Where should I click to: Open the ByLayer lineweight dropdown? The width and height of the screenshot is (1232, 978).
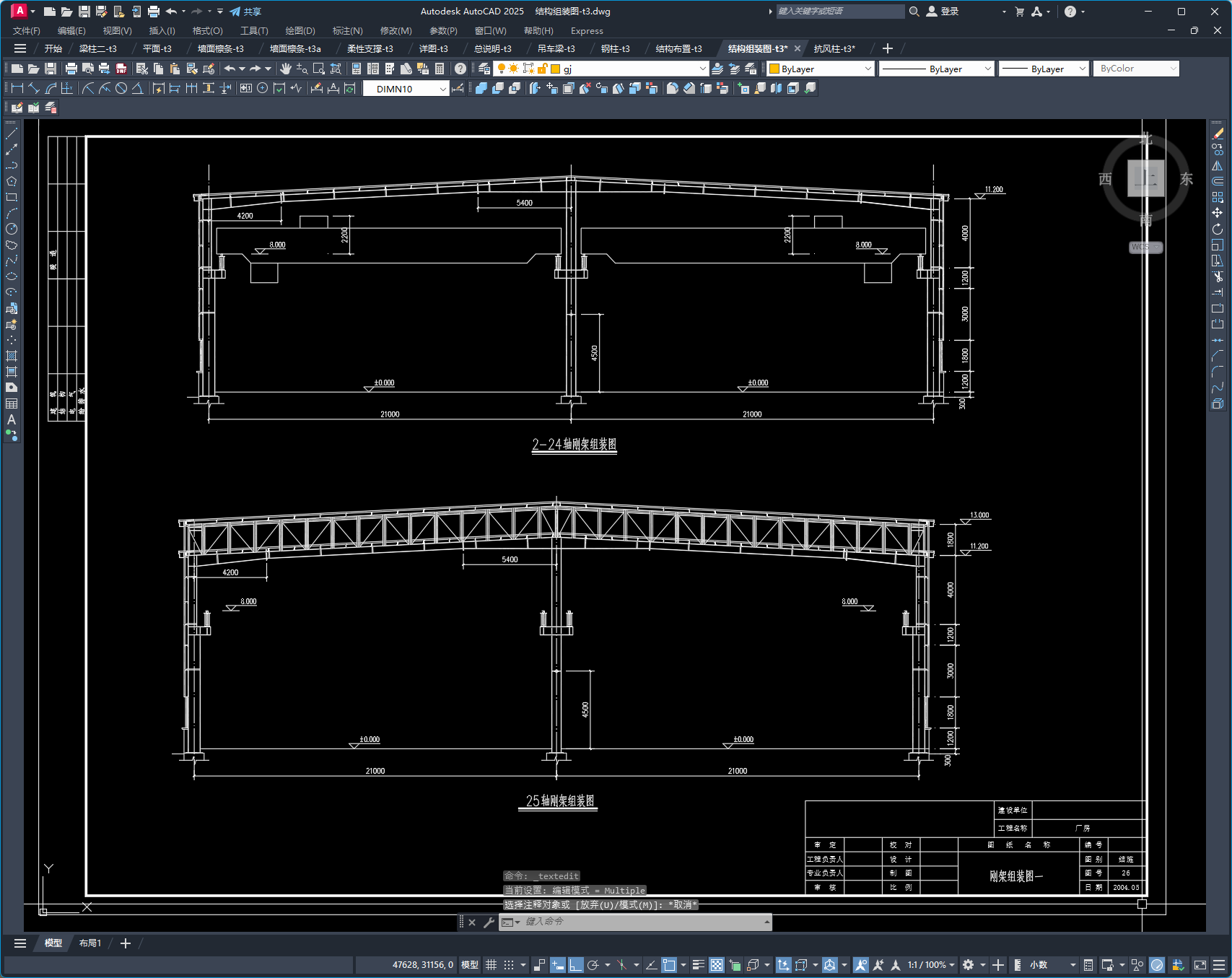point(1082,69)
